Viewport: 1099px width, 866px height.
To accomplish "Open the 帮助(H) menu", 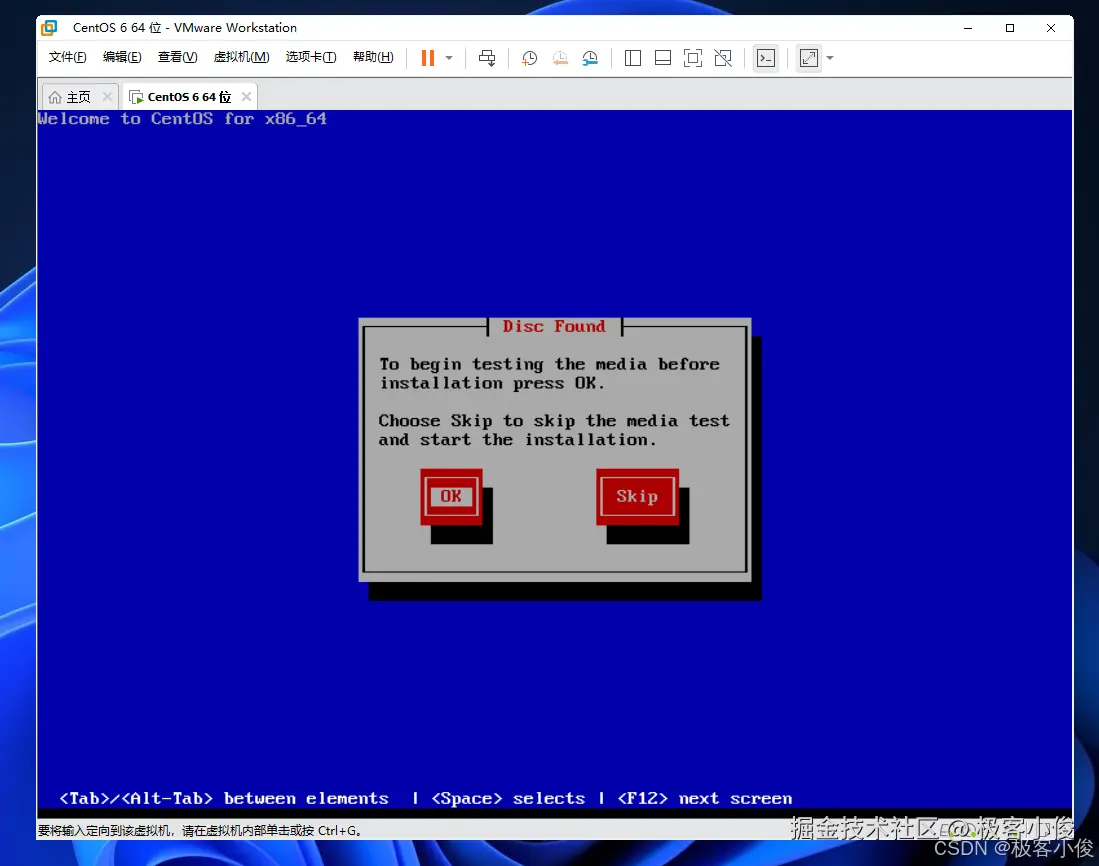I will 373,57.
